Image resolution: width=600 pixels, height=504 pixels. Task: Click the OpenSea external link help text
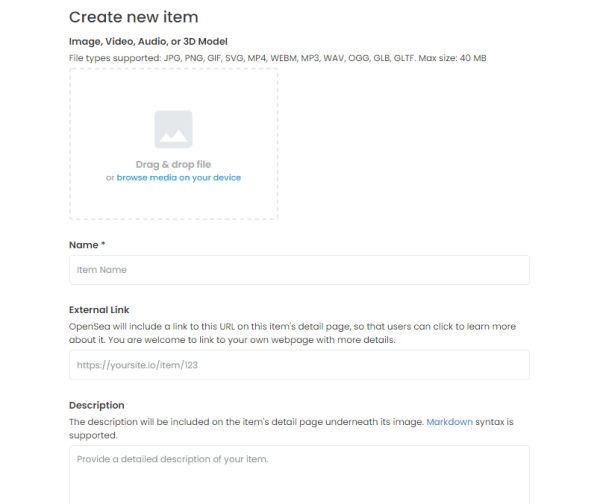tap(292, 333)
